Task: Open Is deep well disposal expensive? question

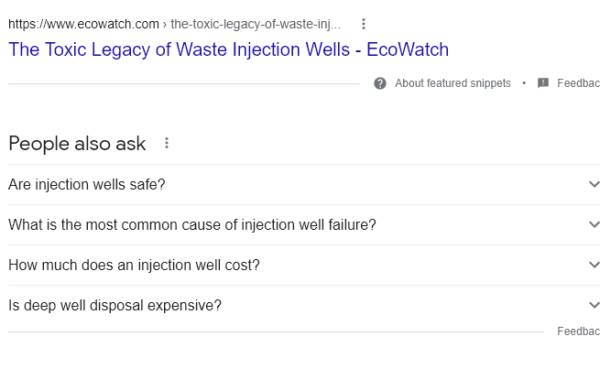Action: 304,305
